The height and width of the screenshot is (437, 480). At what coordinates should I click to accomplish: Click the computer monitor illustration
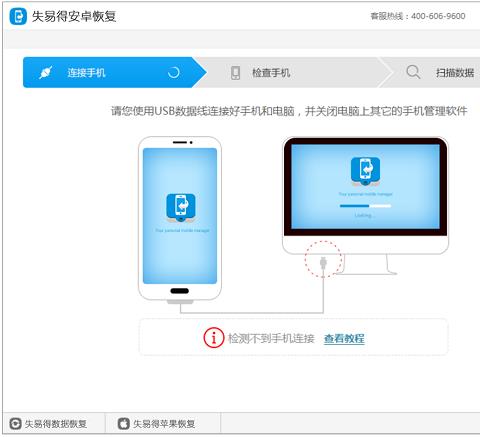(x=365, y=205)
